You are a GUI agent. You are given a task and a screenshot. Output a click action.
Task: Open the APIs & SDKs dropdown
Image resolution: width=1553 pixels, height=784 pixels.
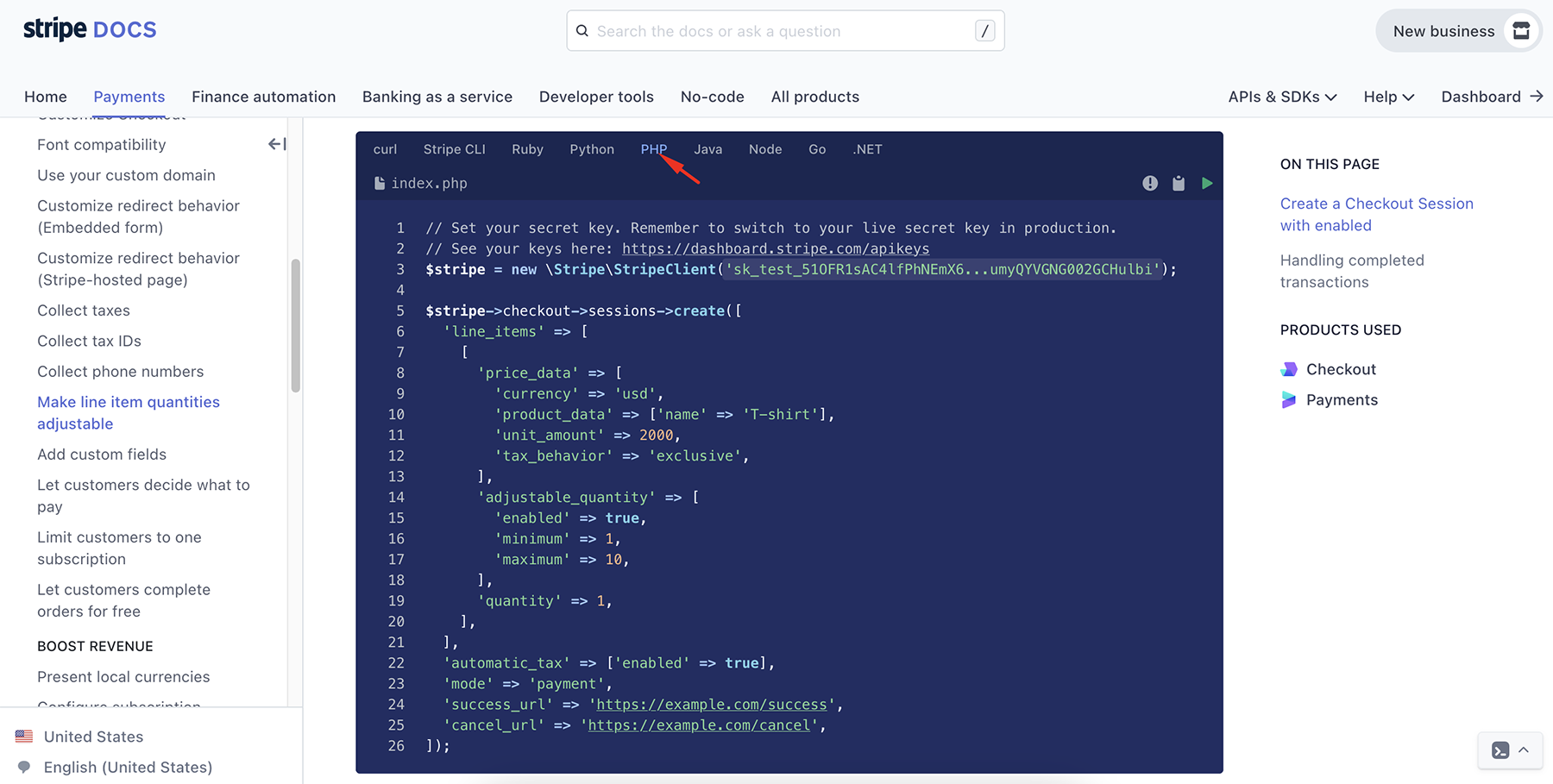tap(1282, 97)
